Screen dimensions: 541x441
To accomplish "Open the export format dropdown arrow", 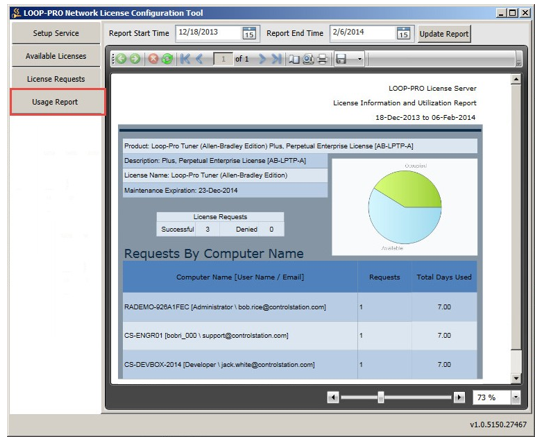I will point(360,59).
